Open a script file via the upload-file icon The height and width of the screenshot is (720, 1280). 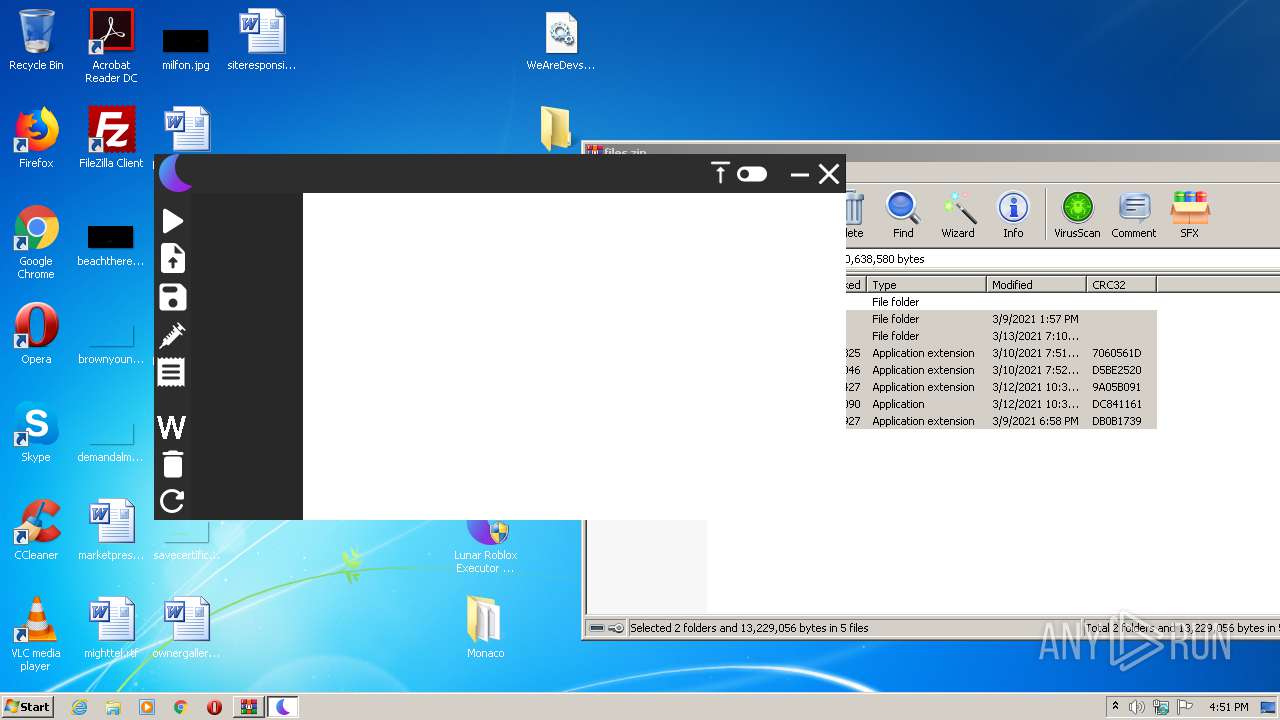(x=173, y=259)
